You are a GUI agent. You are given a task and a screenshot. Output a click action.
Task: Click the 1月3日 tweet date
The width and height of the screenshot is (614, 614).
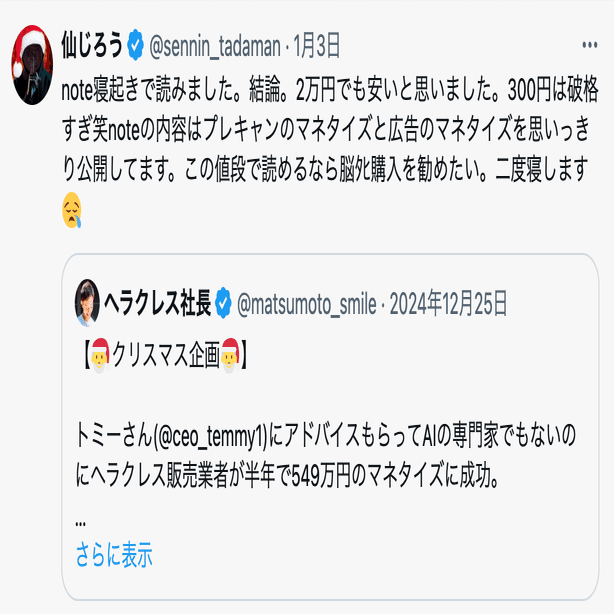pyautogui.click(x=316, y=45)
